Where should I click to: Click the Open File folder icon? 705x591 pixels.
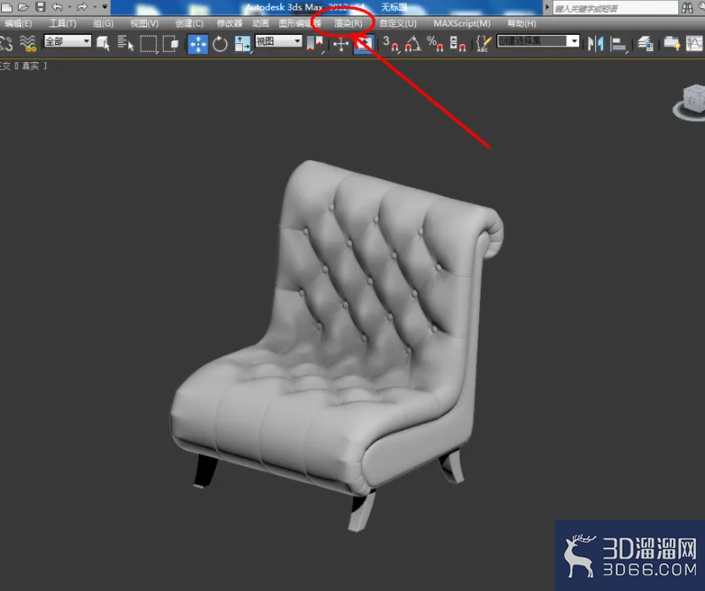[23, 7]
